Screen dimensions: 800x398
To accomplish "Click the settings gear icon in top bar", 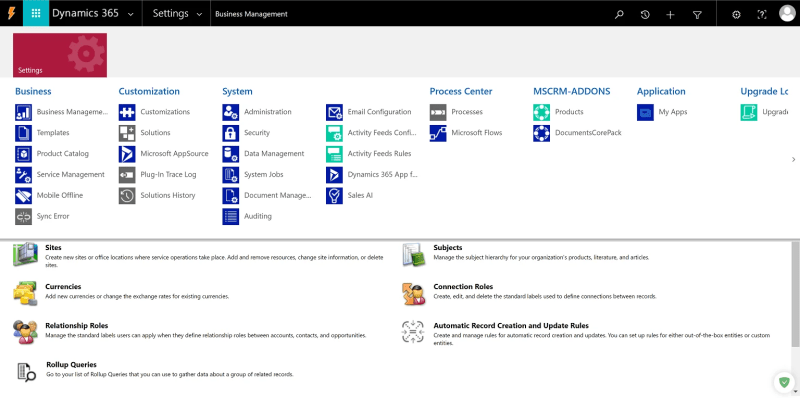I will pyautogui.click(x=736, y=14).
